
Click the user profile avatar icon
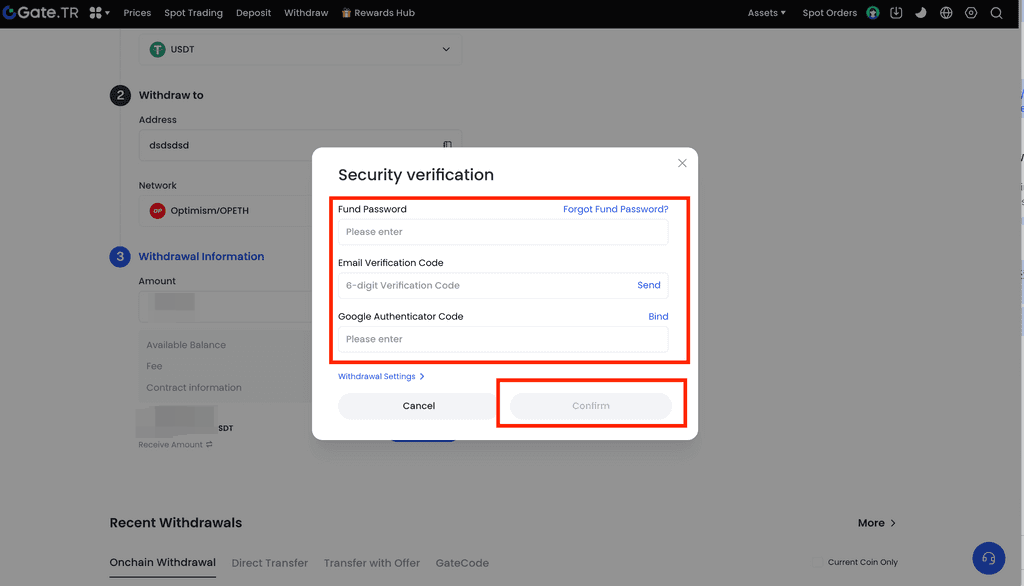point(873,13)
